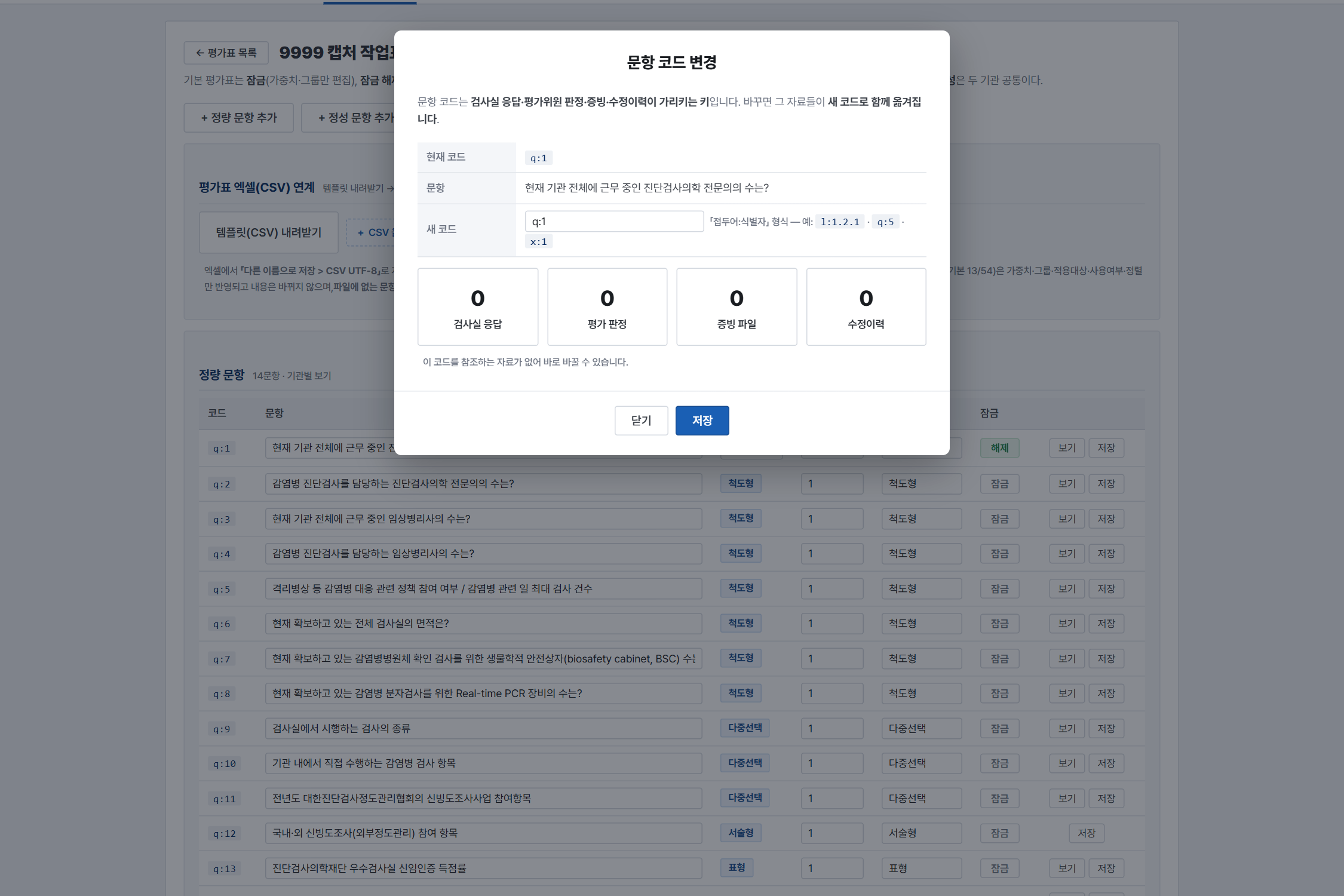Image resolution: width=1344 pixels, height=896 pixels.
Task: Edit question text of row q:10
Action: [x=483, y=763]
